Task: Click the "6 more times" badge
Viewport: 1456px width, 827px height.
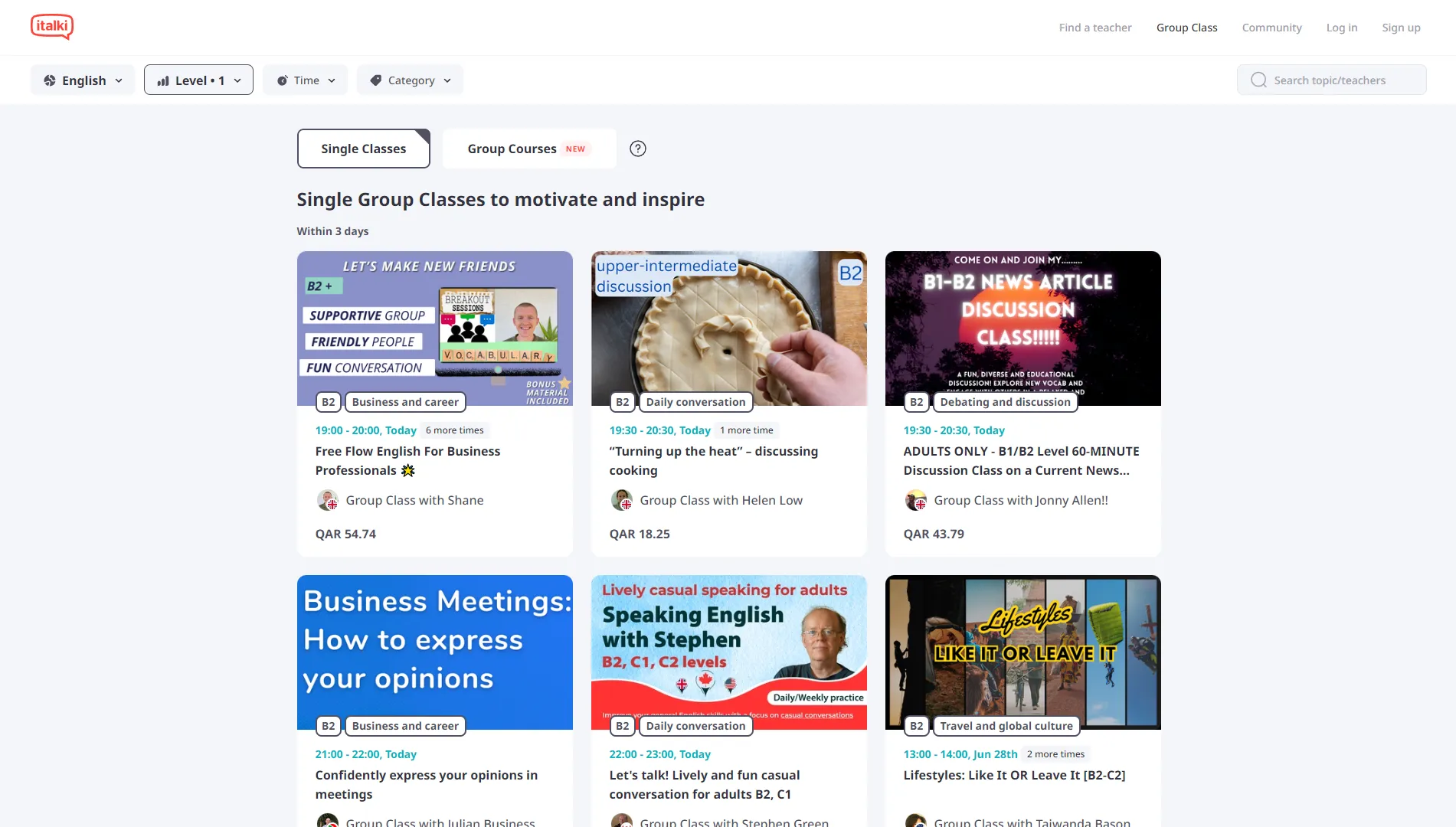Action: tap(455, 430)
